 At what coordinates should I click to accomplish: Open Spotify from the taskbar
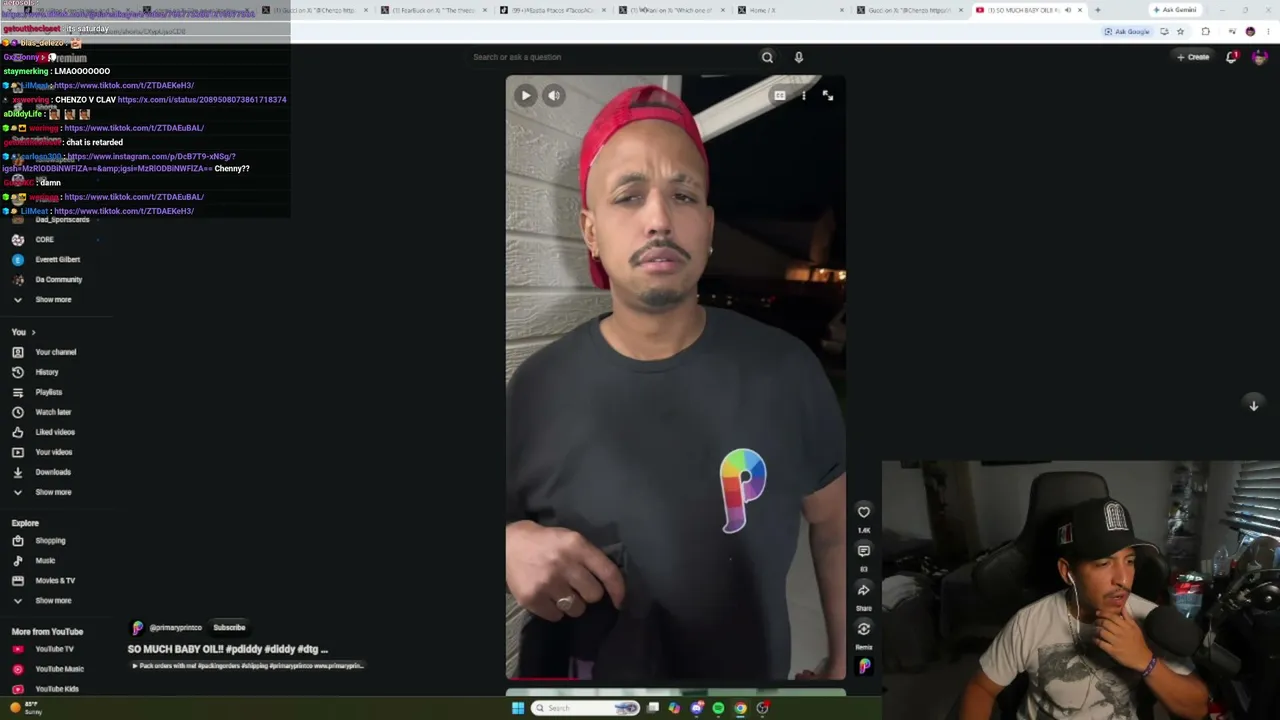tap(718, 708)
